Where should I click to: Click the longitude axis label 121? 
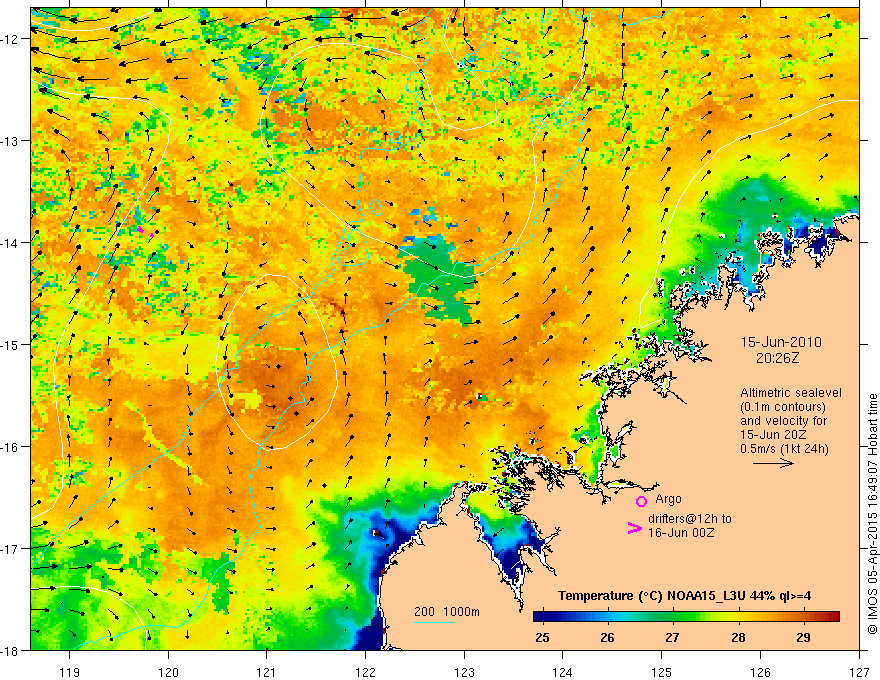coord(267,672)
